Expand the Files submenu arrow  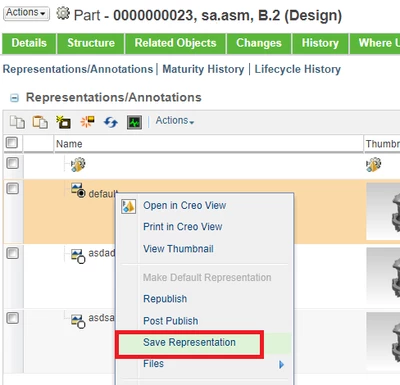(281, 364)
